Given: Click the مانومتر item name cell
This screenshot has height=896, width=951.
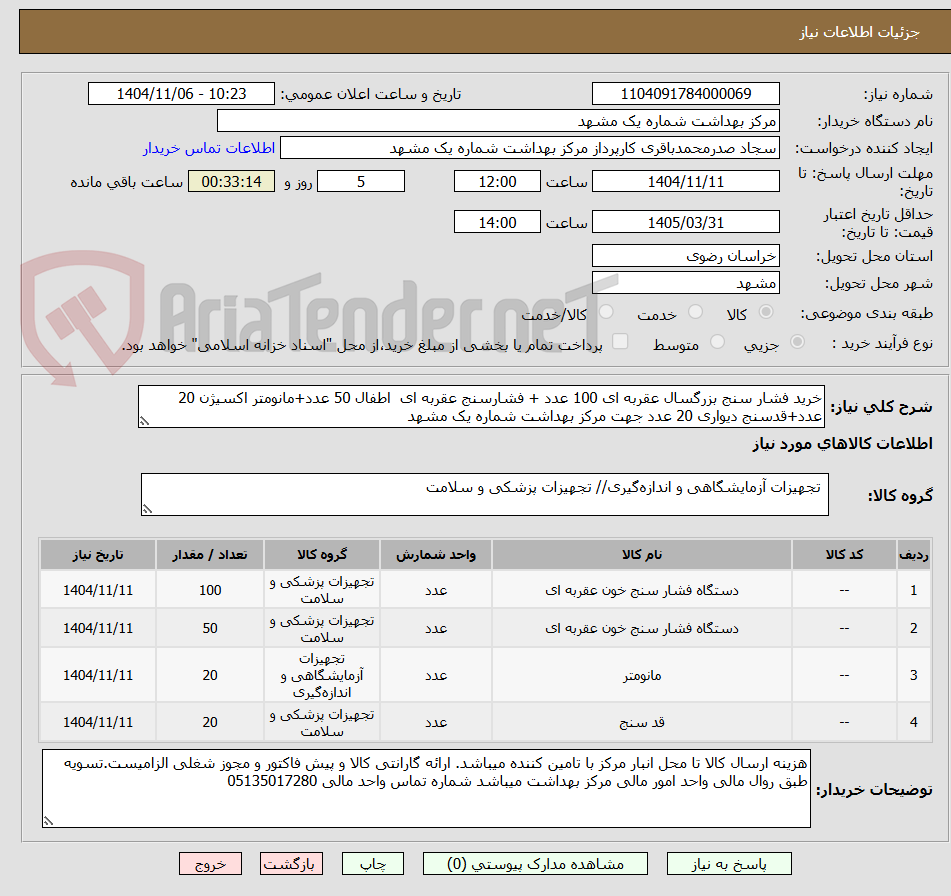Looking at the screenshot, I should click(642, 675).
